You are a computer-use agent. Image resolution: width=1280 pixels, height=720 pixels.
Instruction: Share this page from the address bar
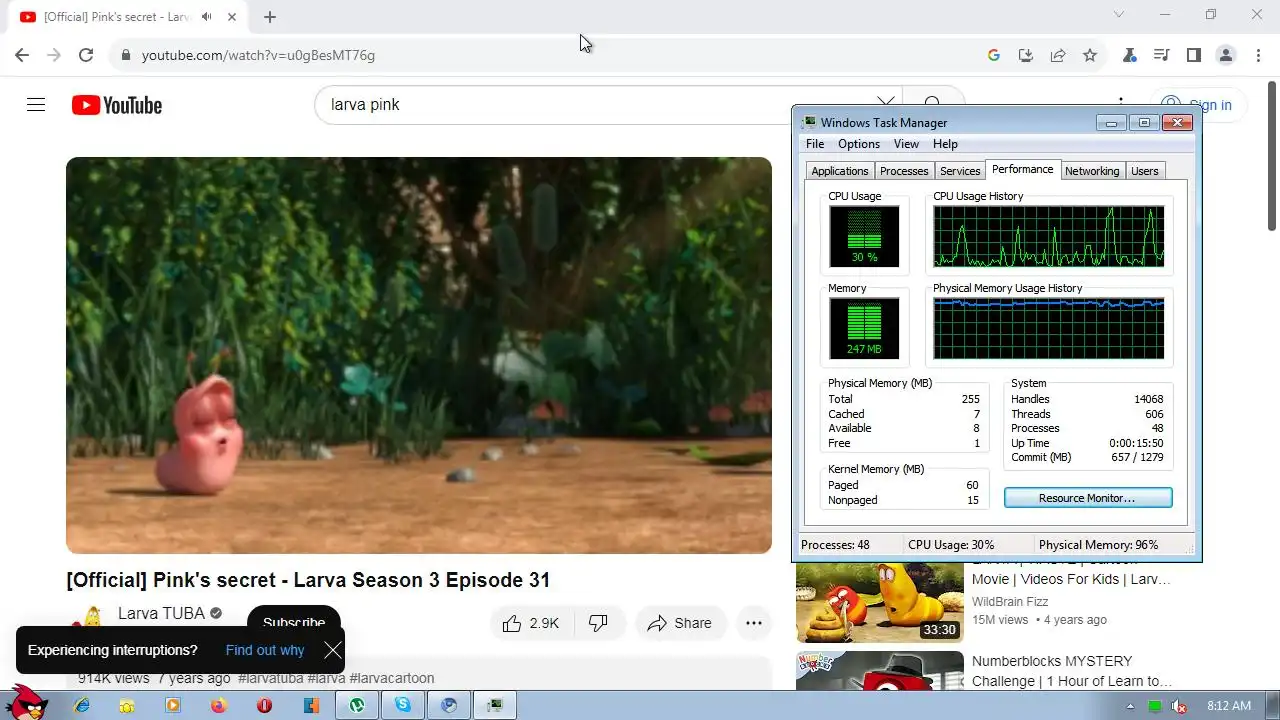(1058, 55)
